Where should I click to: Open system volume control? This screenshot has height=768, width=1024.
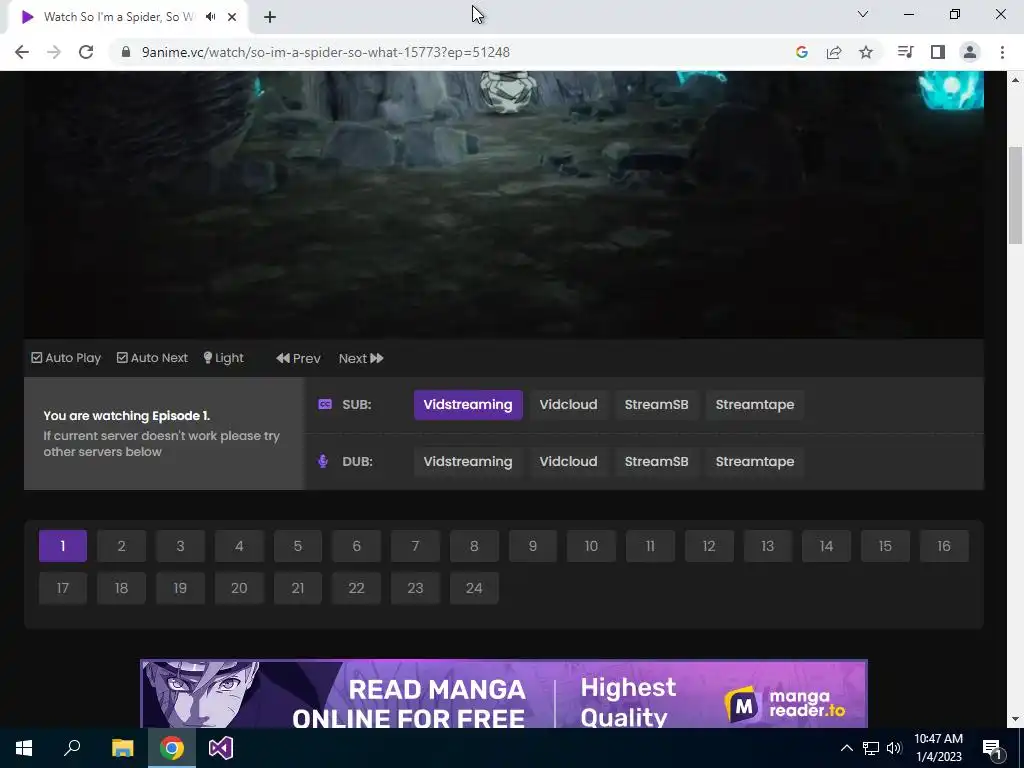coord(894,748)
